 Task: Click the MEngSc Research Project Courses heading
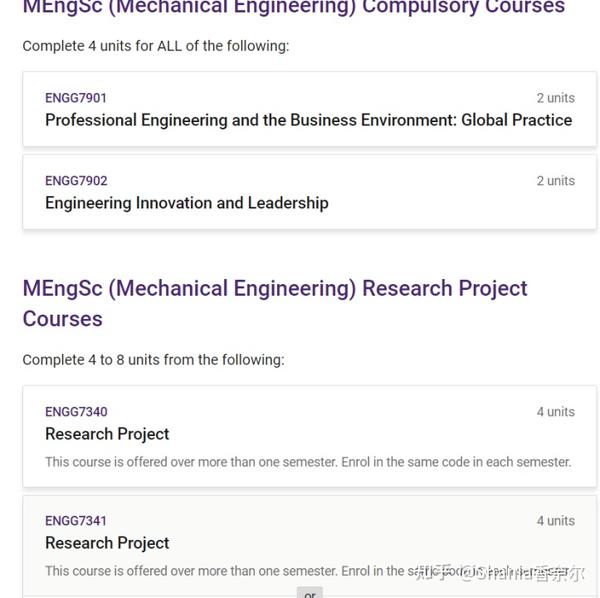click(275, 303)
